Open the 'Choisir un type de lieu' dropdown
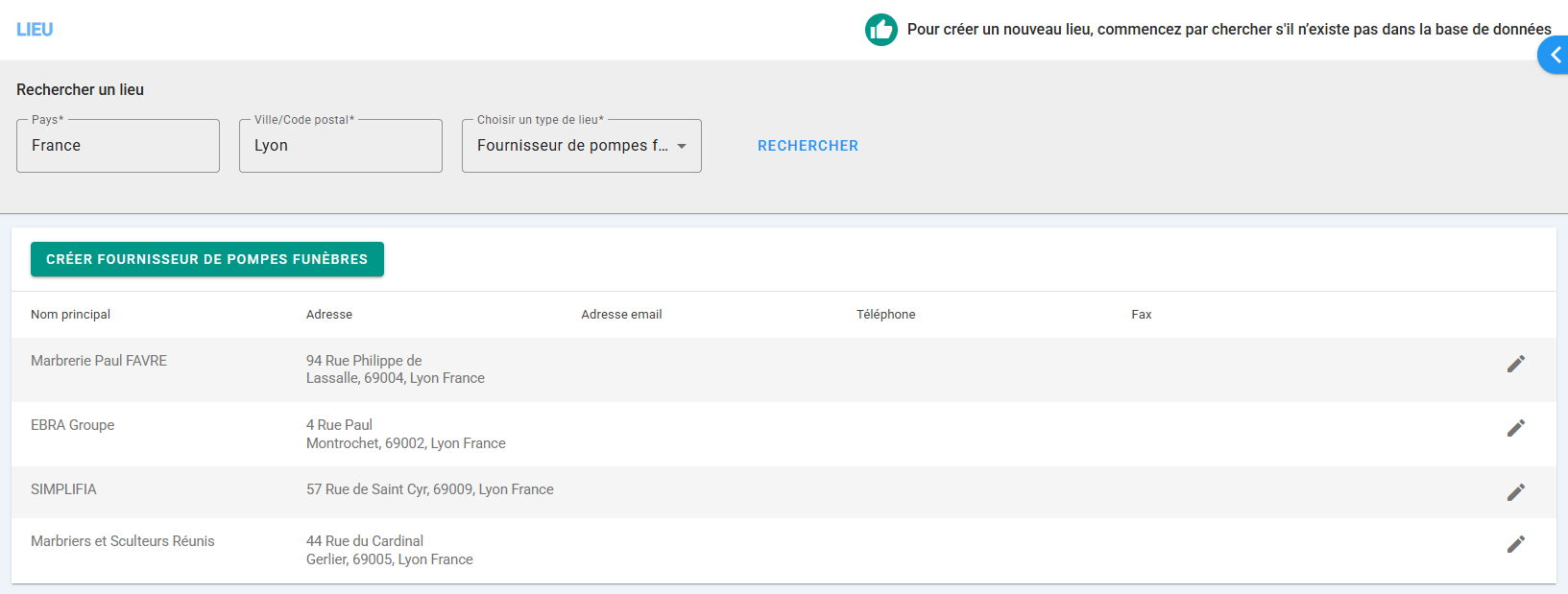 point(581,146)
